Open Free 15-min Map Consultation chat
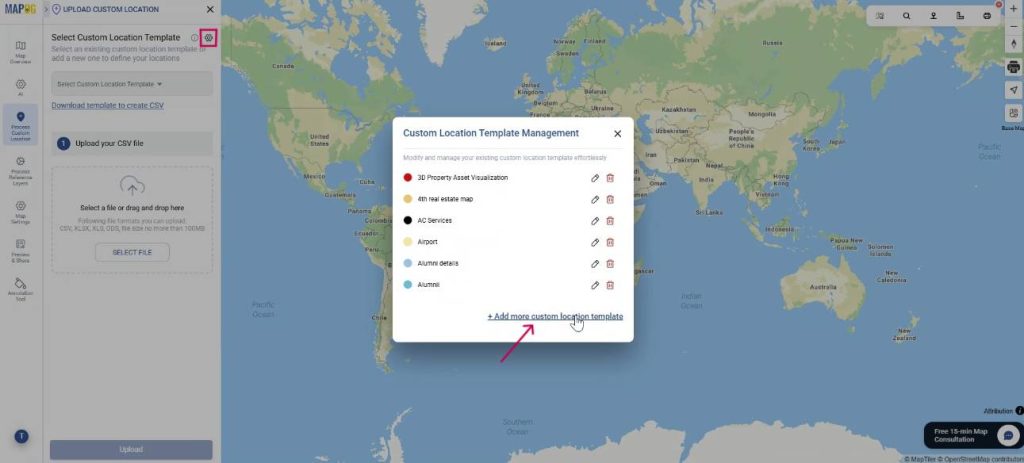Screen dimensions: 1024x463 click(973, 435)
